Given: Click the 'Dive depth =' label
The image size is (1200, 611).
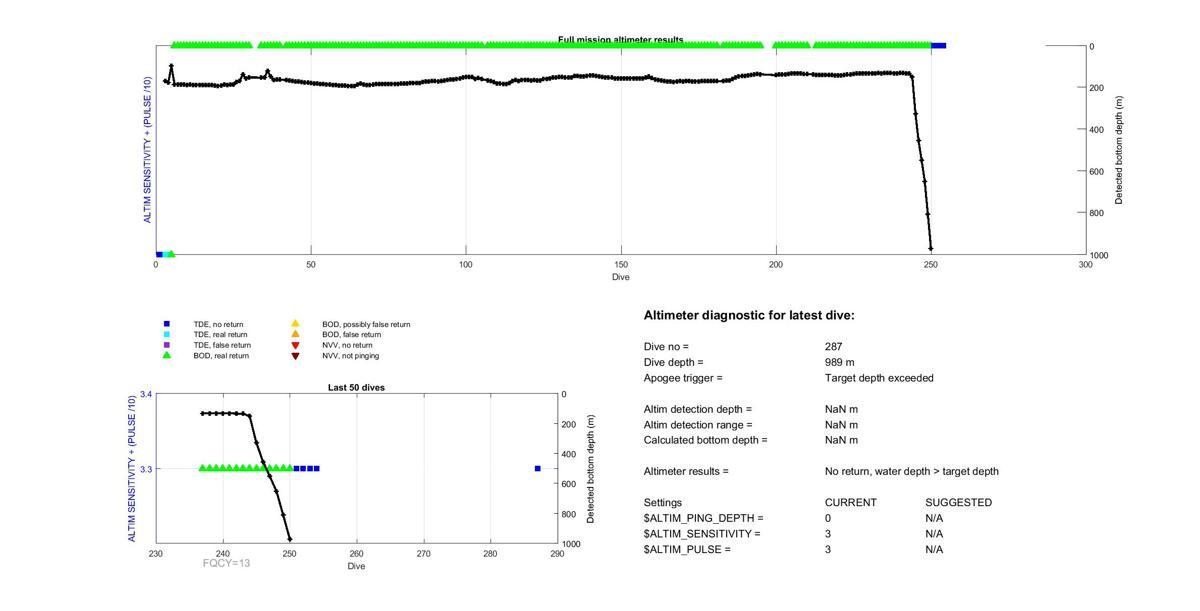Looking at the screenshot, I should pyautogui.click(x=673, y=362).
